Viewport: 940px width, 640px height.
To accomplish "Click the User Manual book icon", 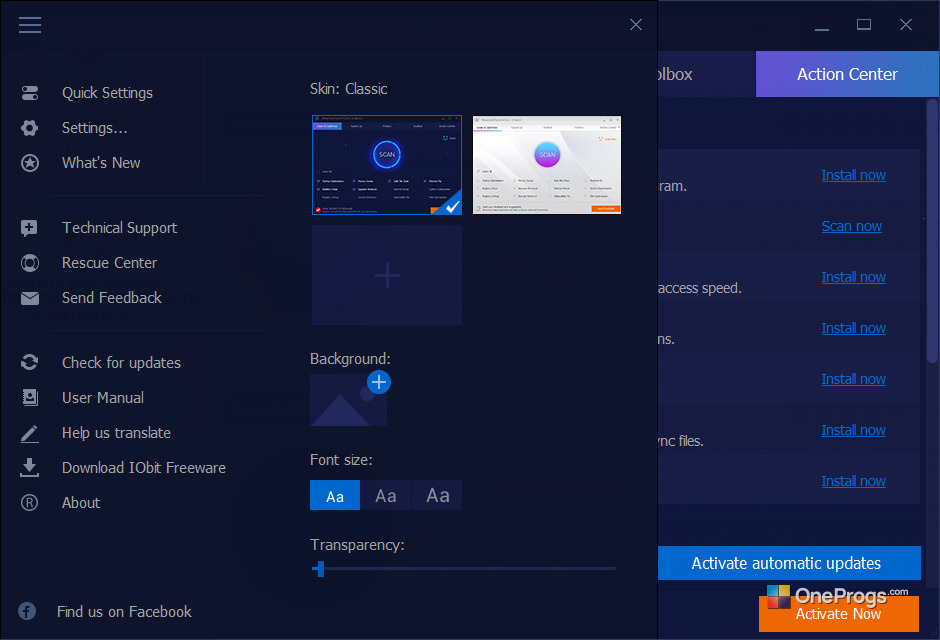I will point(29,397).
